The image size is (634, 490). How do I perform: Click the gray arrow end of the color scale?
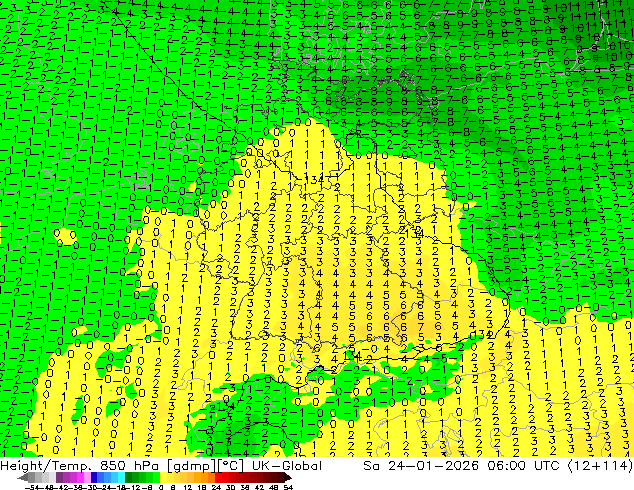tap(22, 477)
